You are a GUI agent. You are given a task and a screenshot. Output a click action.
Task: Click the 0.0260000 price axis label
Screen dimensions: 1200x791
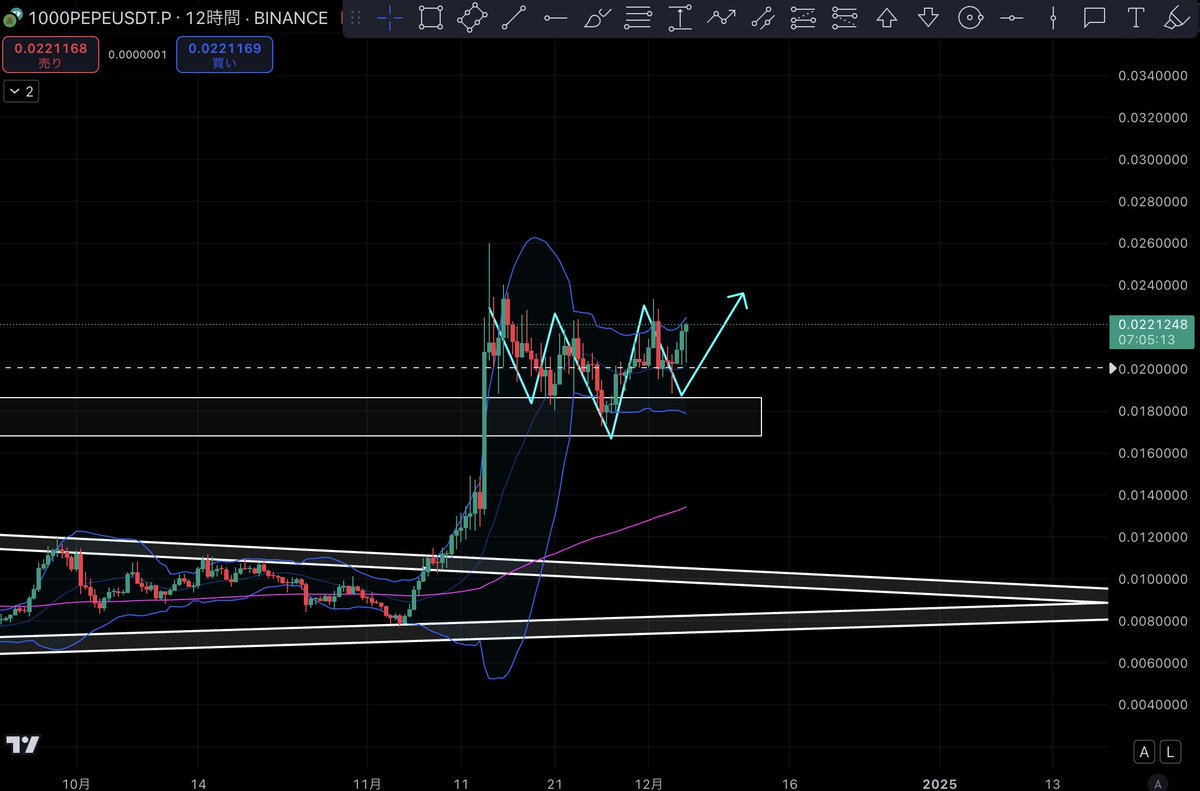1152,244
